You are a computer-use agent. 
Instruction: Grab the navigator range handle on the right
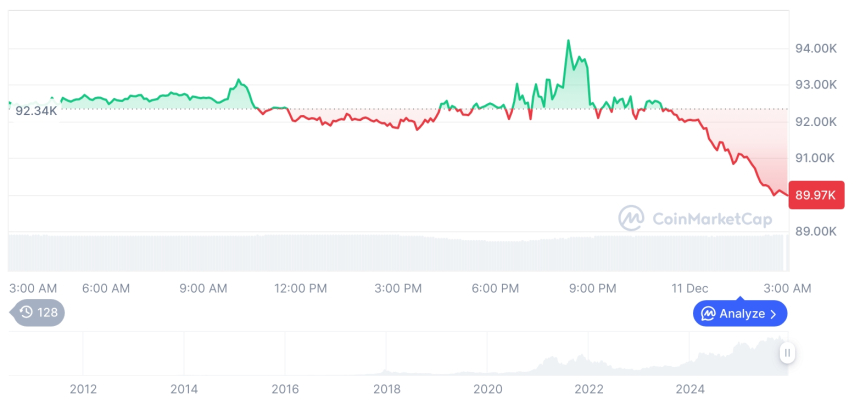pos(788,352)
